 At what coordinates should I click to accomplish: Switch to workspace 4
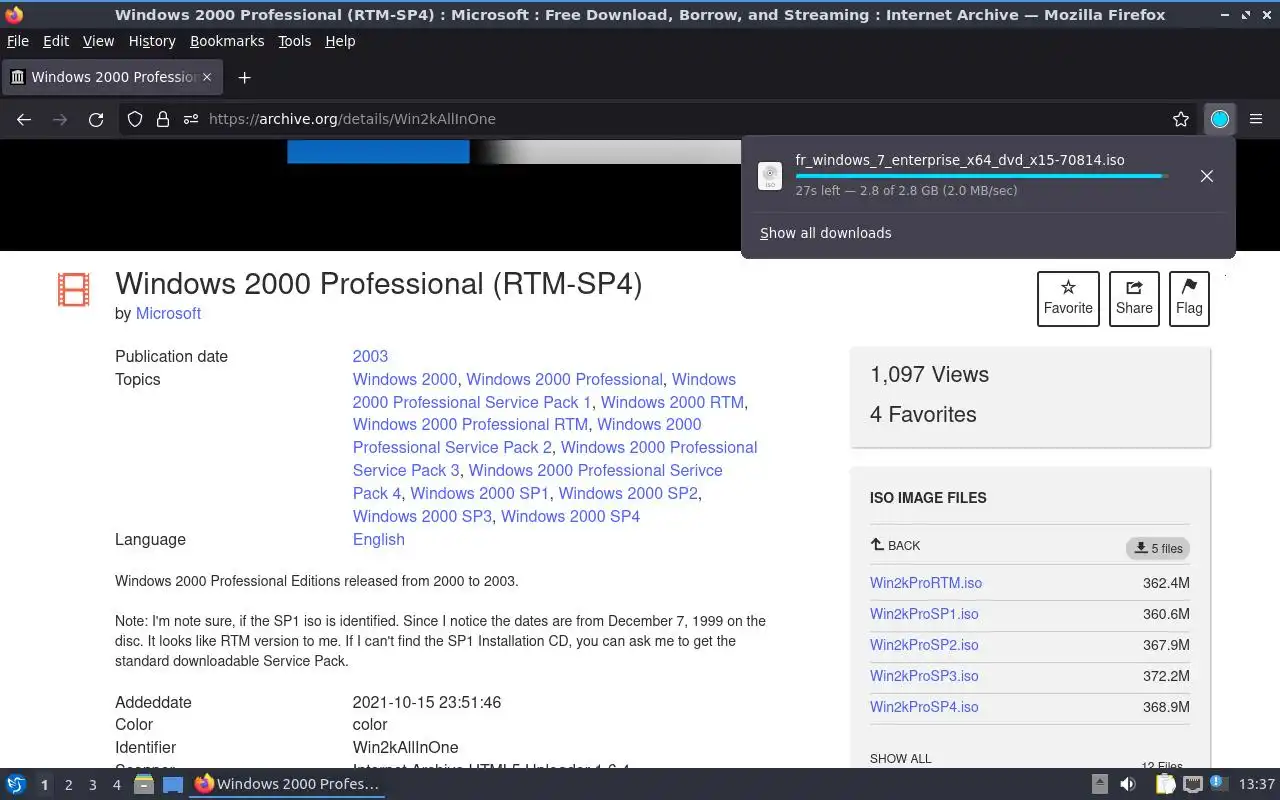(x=116, y=785)
